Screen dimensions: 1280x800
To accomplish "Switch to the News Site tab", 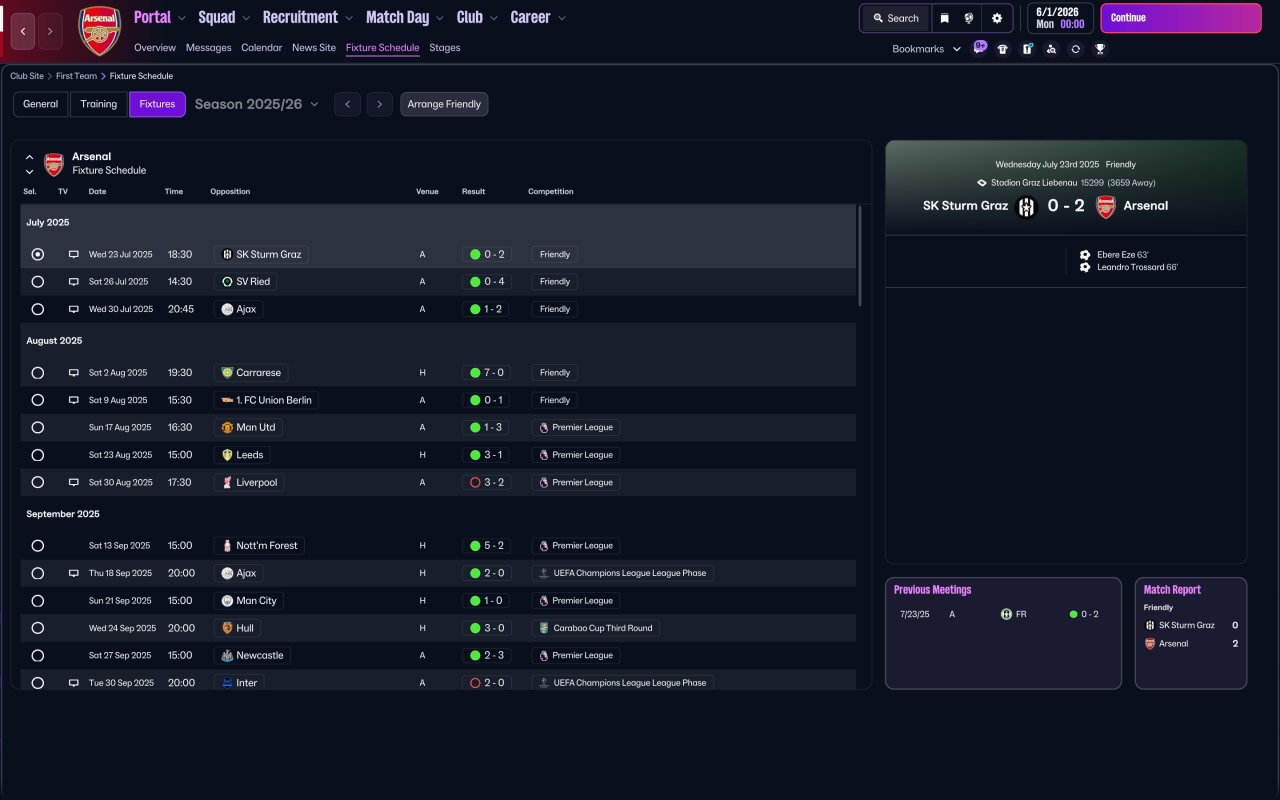I will tap(314, 48).
